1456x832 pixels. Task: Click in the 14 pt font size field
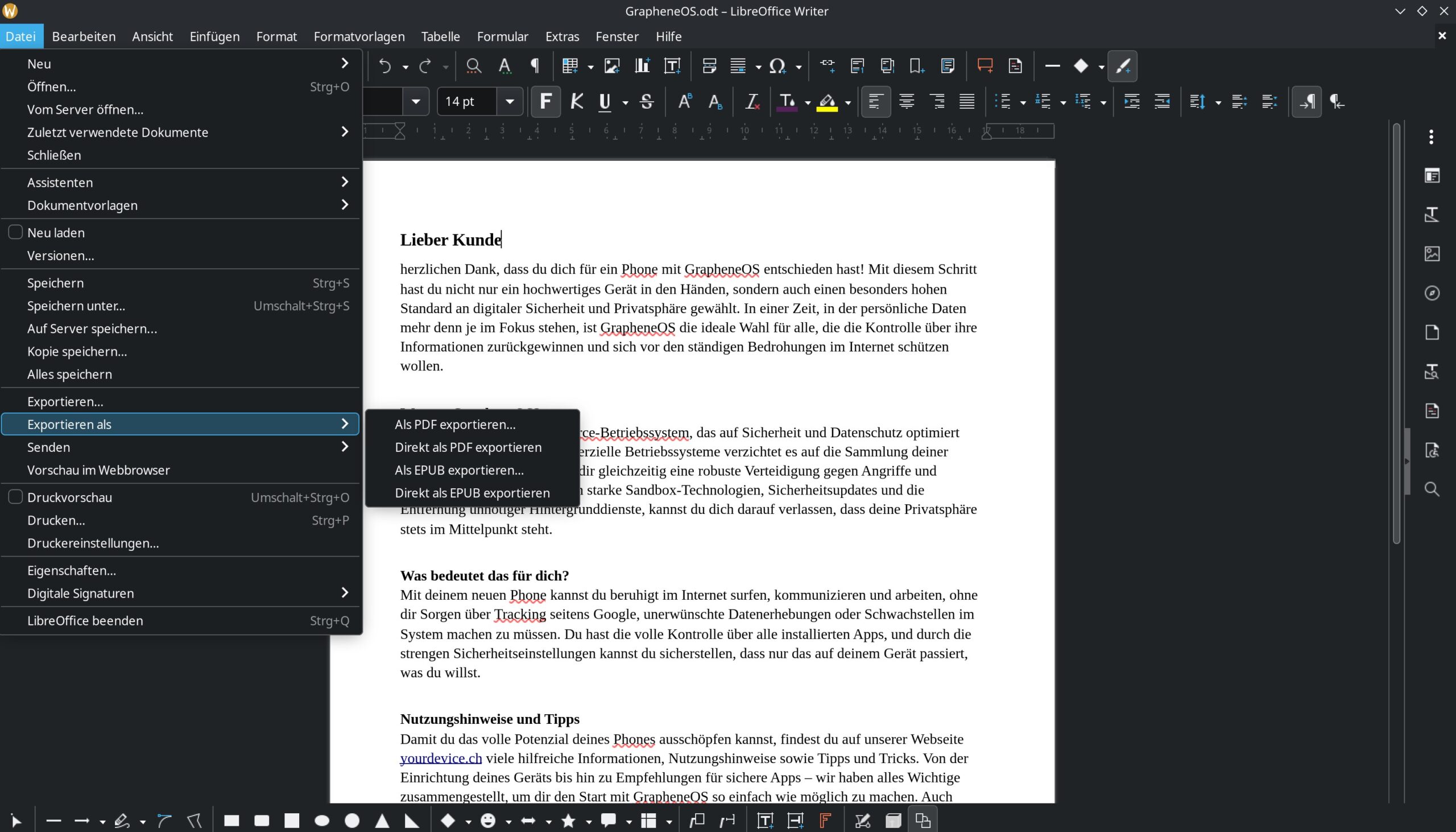[x=467, y=102]
